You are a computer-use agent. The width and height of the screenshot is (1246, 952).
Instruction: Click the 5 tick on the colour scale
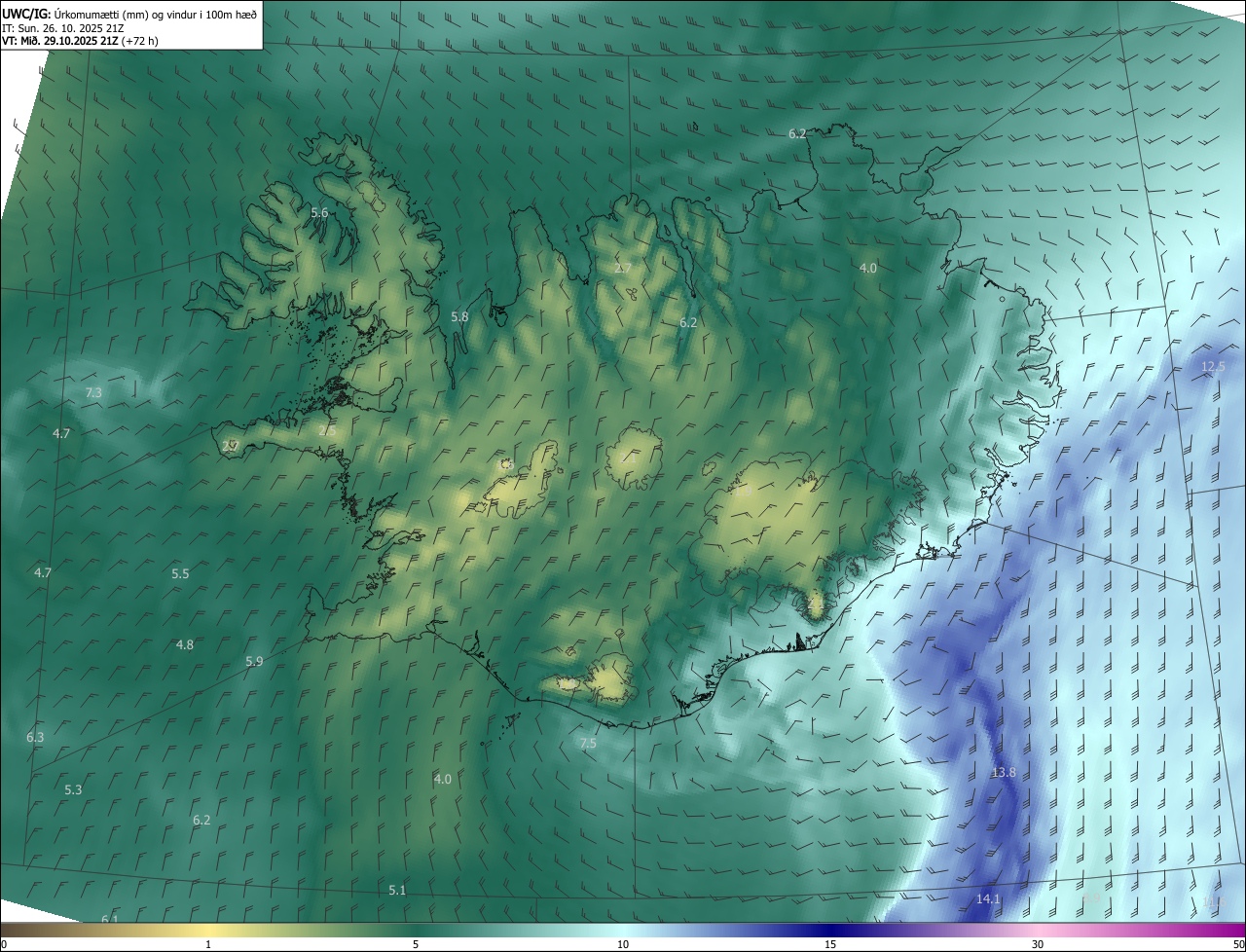pyautogui.click(x=416, y=944)
